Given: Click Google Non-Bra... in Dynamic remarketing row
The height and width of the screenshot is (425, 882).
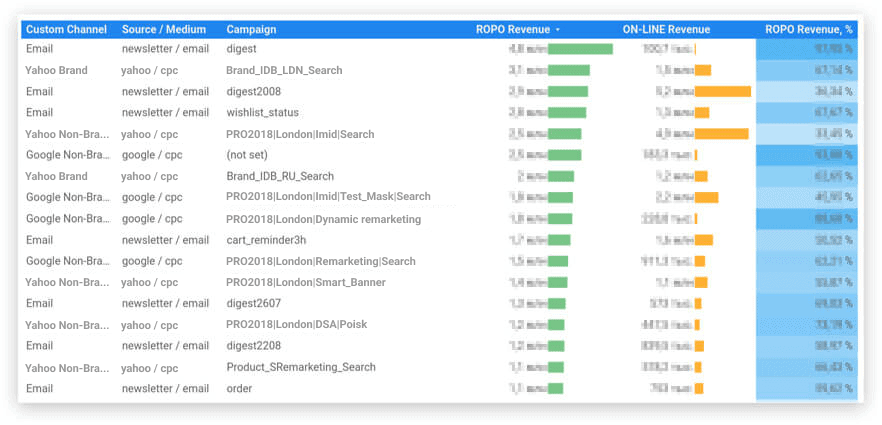Looking at the screenshot, I should pos(67,219).
